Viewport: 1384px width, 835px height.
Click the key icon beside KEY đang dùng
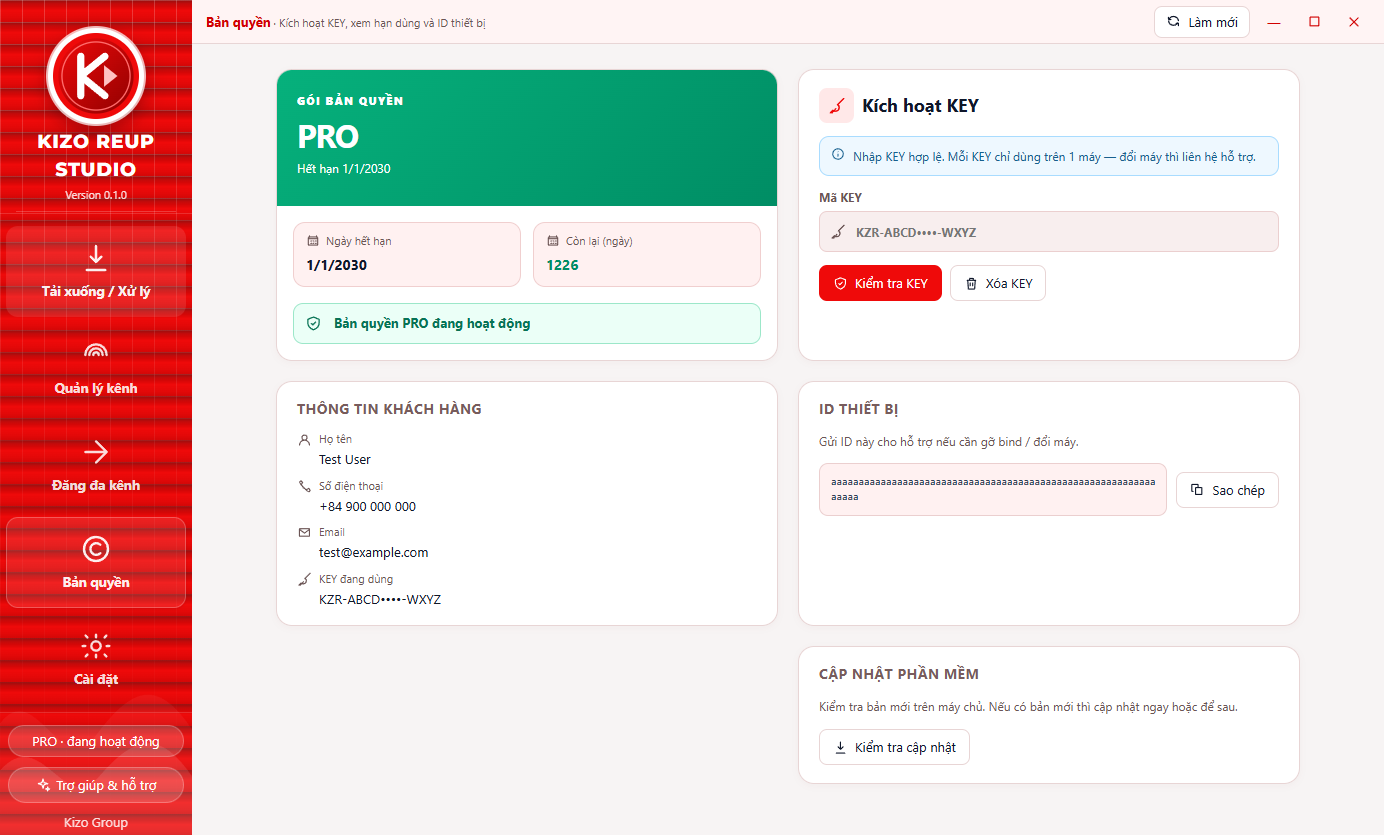305,579
